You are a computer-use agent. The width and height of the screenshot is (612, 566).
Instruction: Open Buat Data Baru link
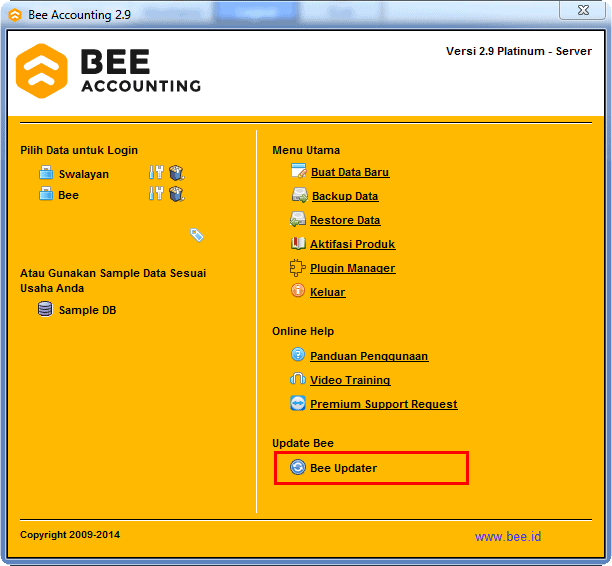(350, 172)
